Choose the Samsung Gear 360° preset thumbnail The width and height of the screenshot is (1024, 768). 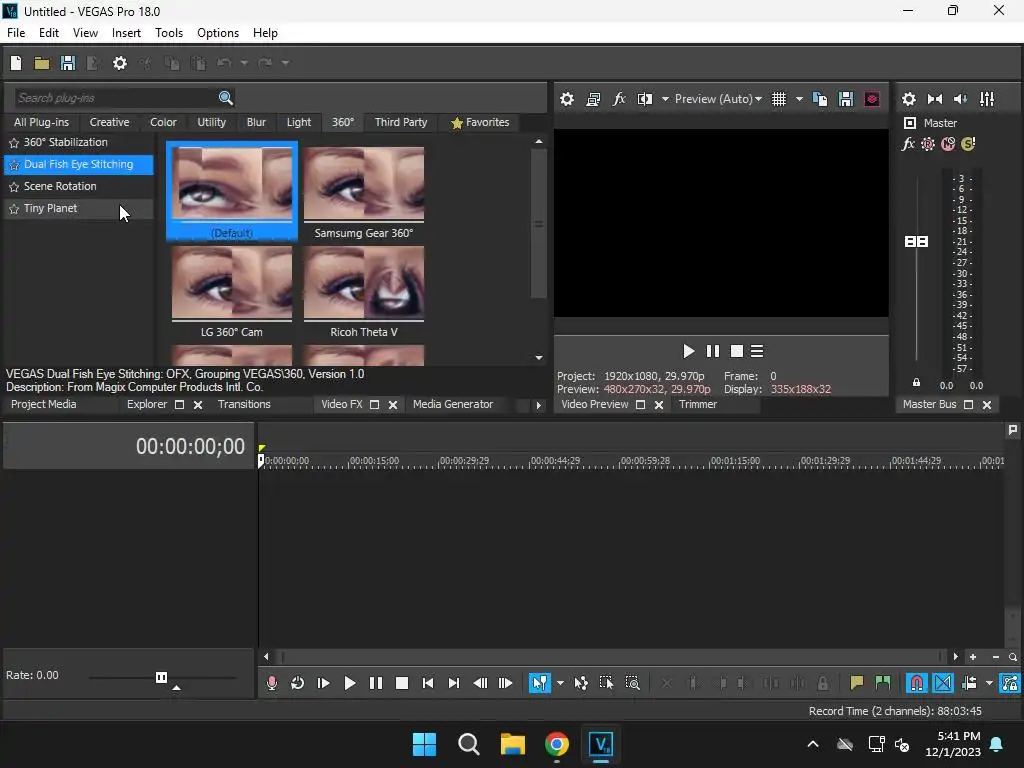click(x=364, y=193)
